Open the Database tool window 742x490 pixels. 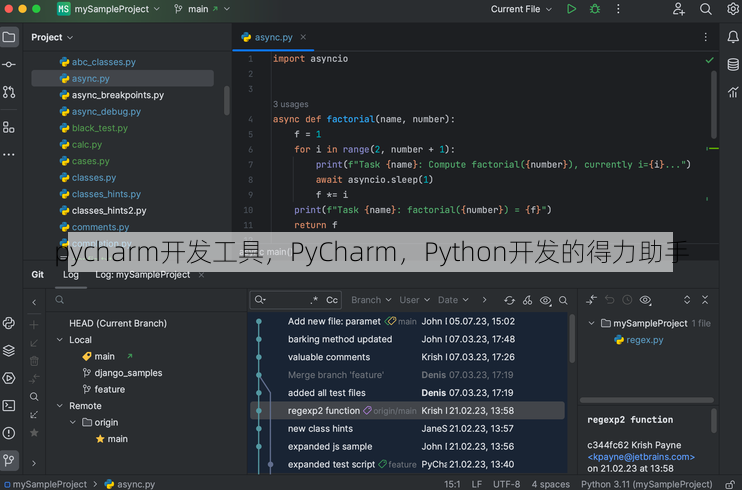pos(733,64)
